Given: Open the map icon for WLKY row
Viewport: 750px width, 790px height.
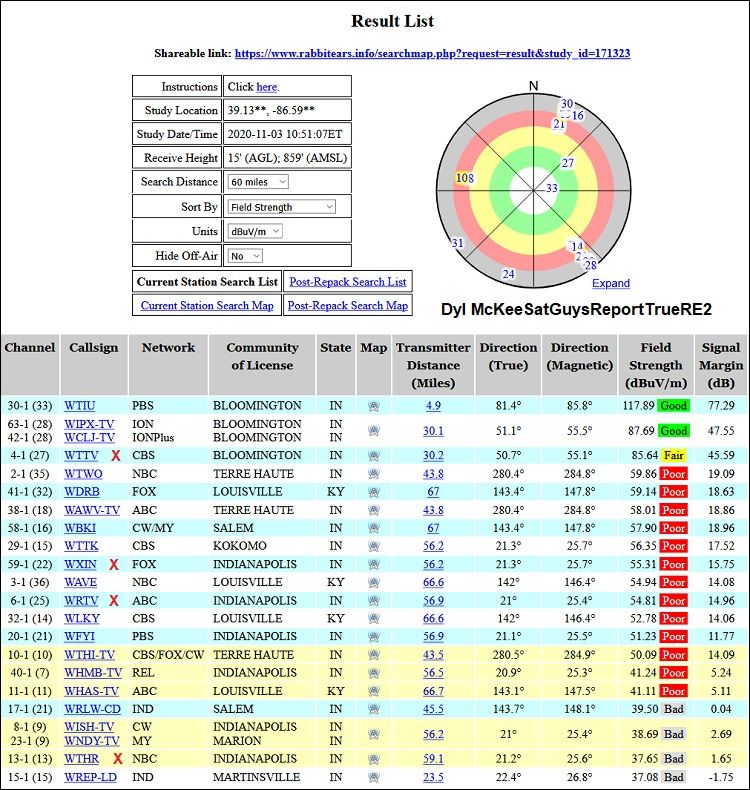Looking at the screenshot, I should click(x=373, y=619).
